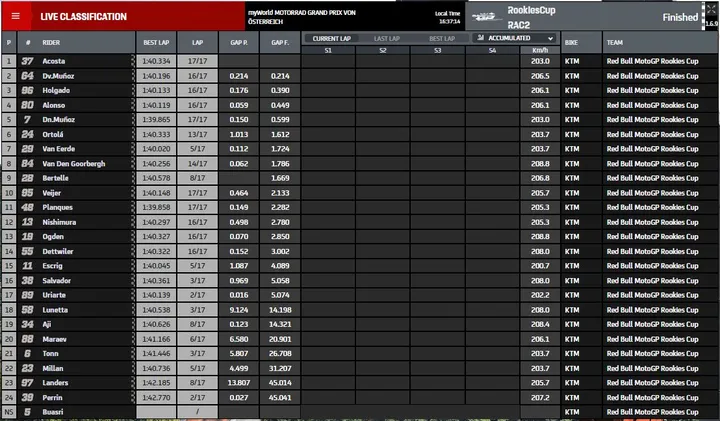
Task: Click gap value 14.198 for Lunetta
Action: (x=280, y=310)
